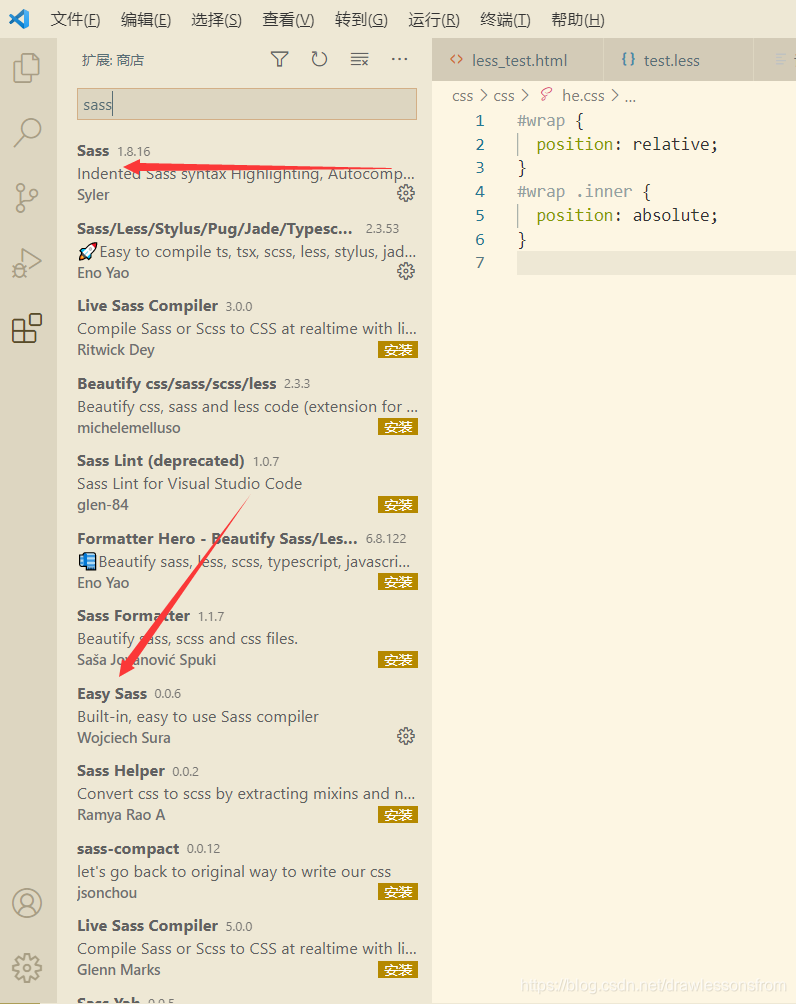The image size is (796, 1004).
Task: Open Sass 1.8.16 extension entry
Action: 247,173
